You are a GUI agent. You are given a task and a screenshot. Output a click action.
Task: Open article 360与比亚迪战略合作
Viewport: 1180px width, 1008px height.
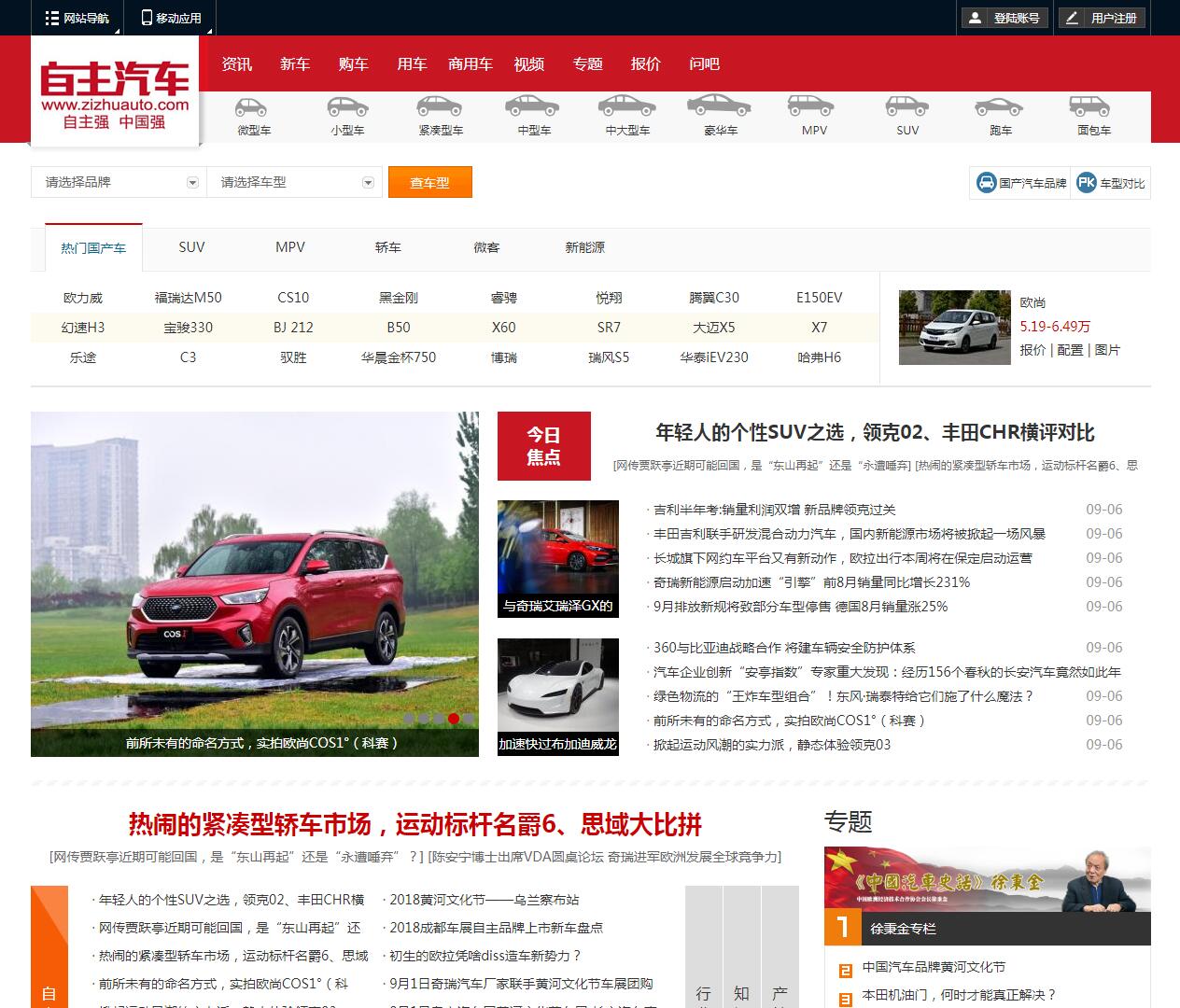click(784, 648)
